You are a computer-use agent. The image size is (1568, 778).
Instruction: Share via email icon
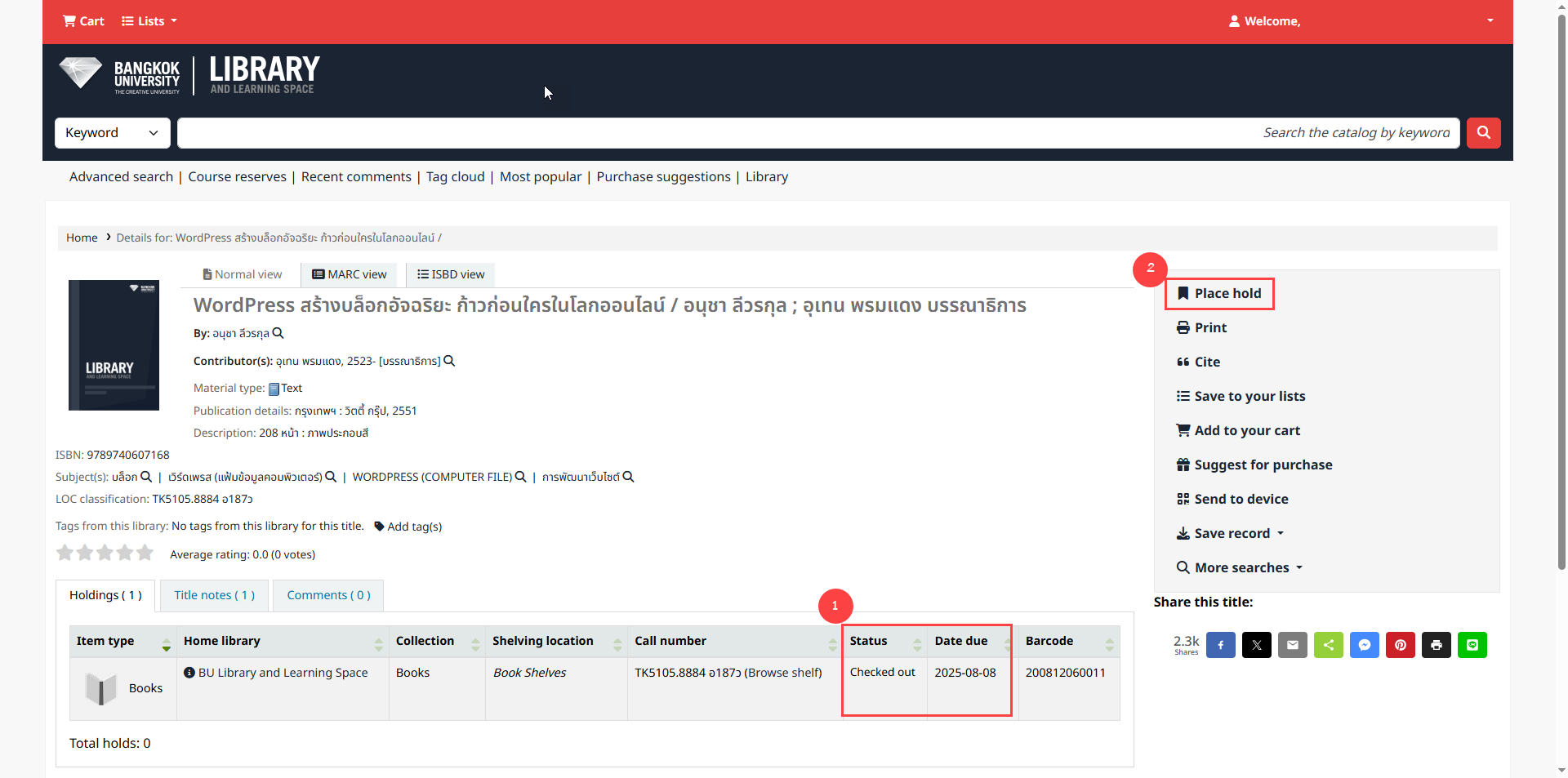tap(1293, 645)
